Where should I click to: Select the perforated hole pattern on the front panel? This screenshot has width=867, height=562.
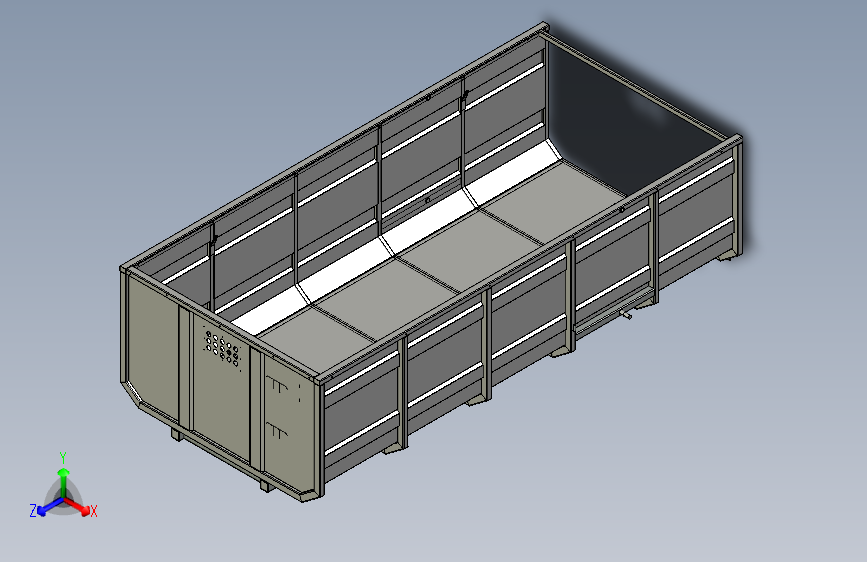click(x=223, y=348)
